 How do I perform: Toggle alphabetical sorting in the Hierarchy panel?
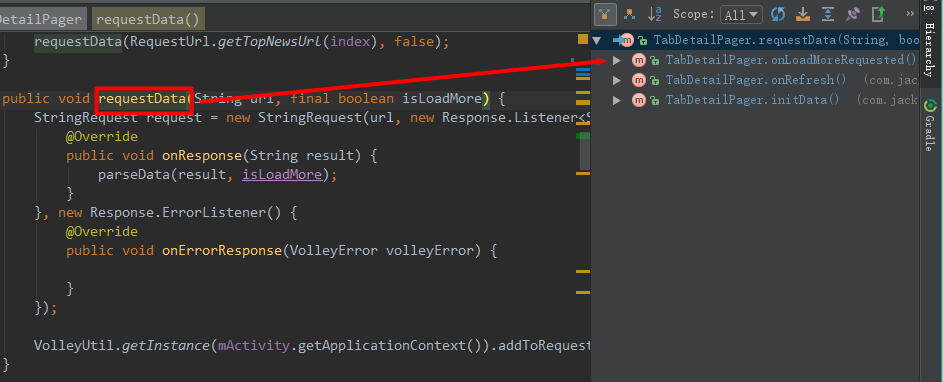click(x=654, y=14)
